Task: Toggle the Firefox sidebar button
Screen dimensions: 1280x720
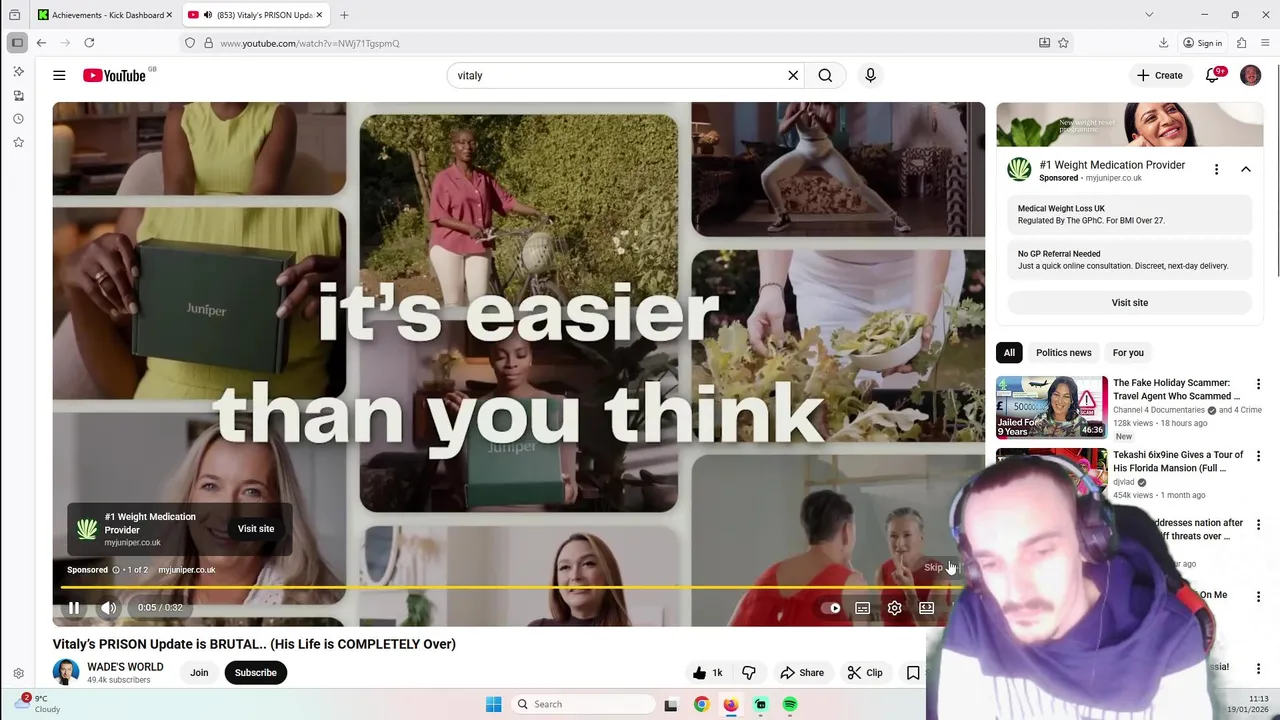Action: (17, 43)
